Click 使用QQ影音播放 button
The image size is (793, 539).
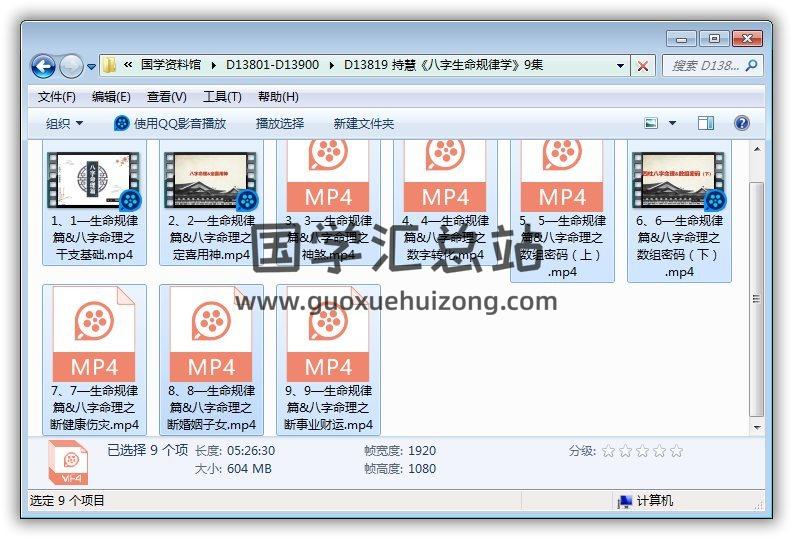tap(170, 123)
